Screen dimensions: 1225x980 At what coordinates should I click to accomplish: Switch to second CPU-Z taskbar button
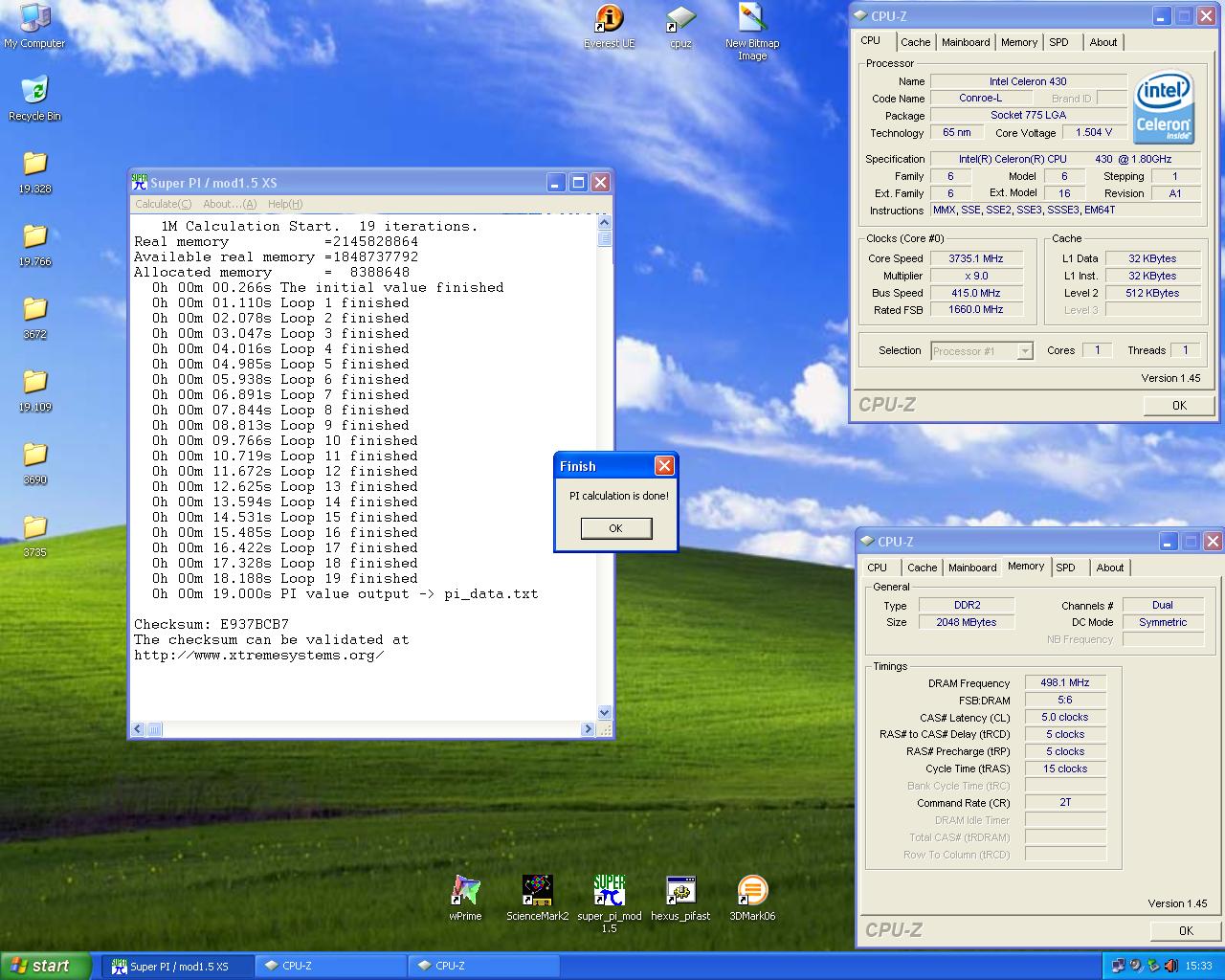[x=484, y=966]
